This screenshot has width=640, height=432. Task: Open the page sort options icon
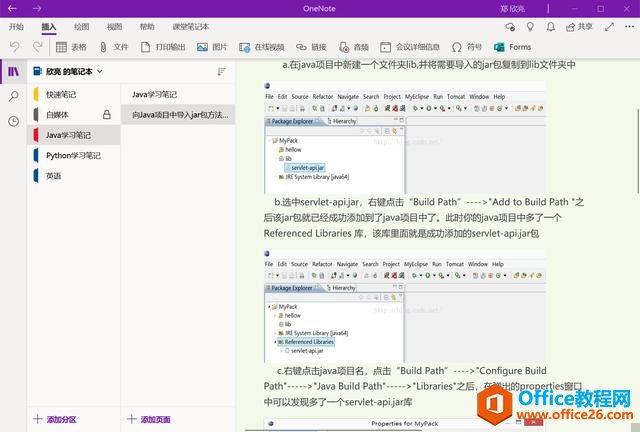pos(221,72)
